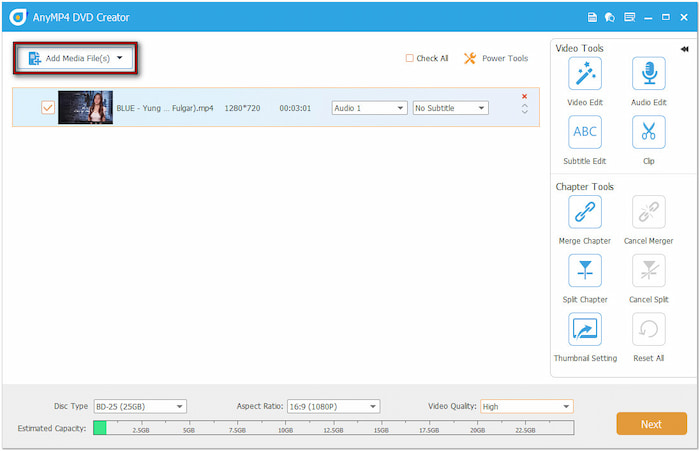Open the Aspect Ratio dropdown
This screenshot has height=451, width=700.
click(x=333, y=406)
